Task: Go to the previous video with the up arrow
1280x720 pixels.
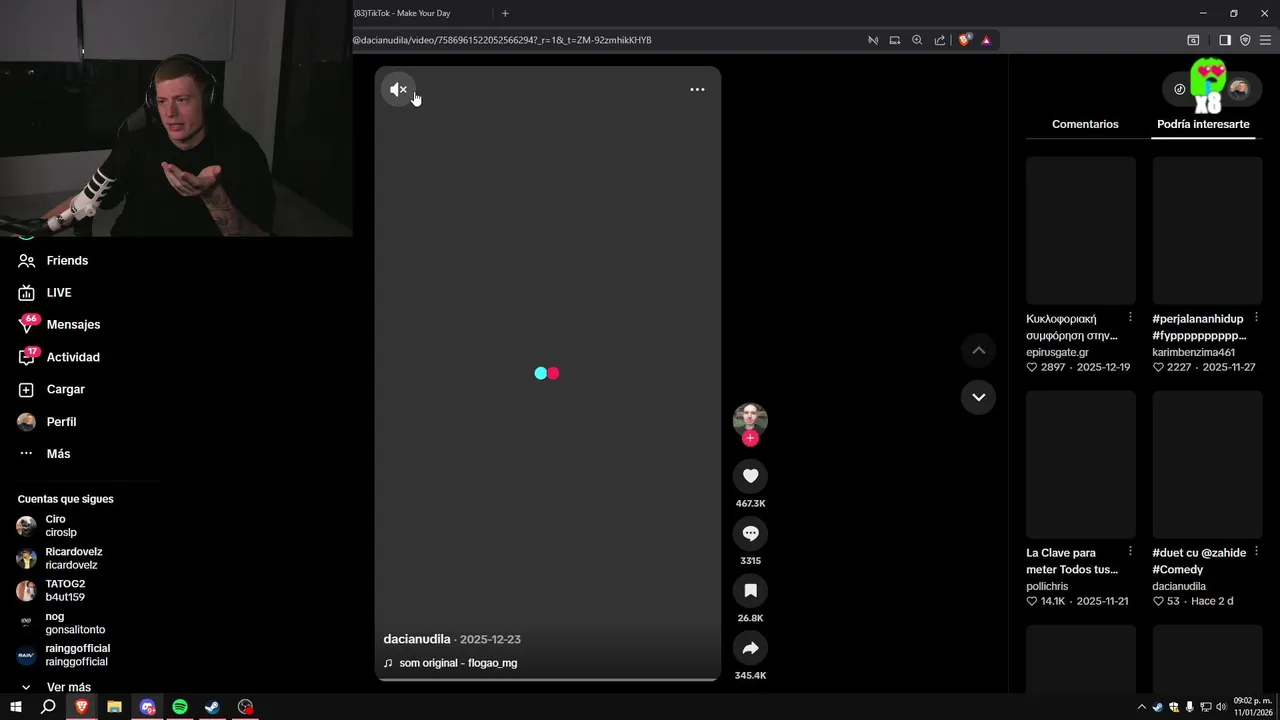Action: (978, 350)
